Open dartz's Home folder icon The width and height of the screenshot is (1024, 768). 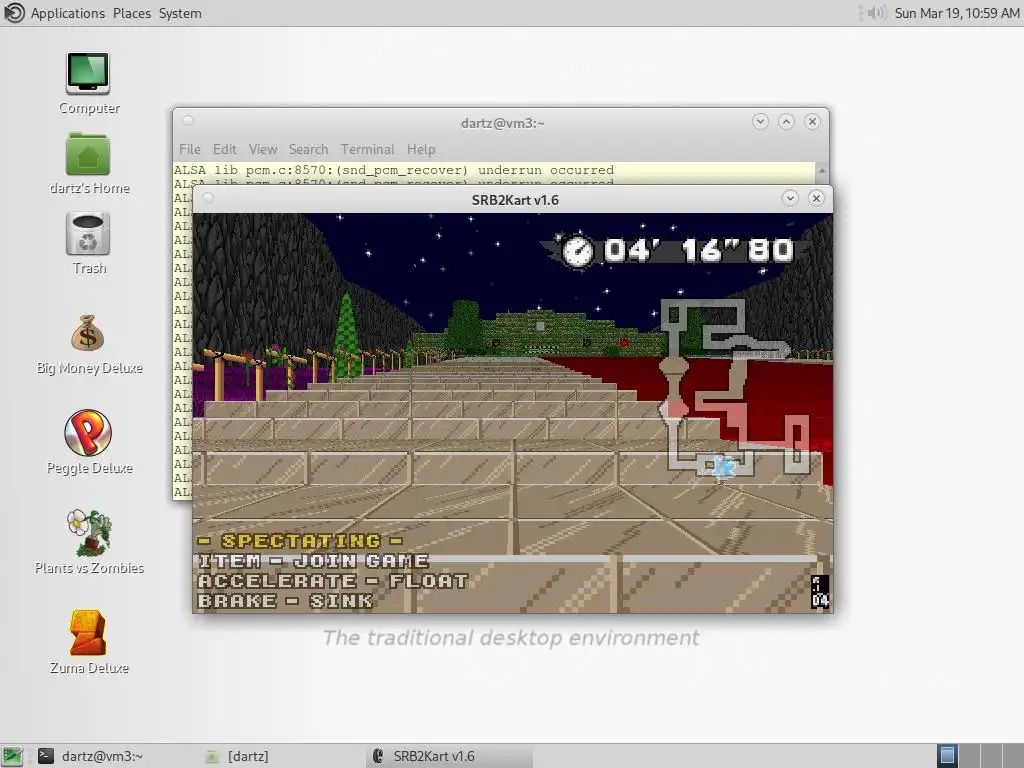pos(88,154)
